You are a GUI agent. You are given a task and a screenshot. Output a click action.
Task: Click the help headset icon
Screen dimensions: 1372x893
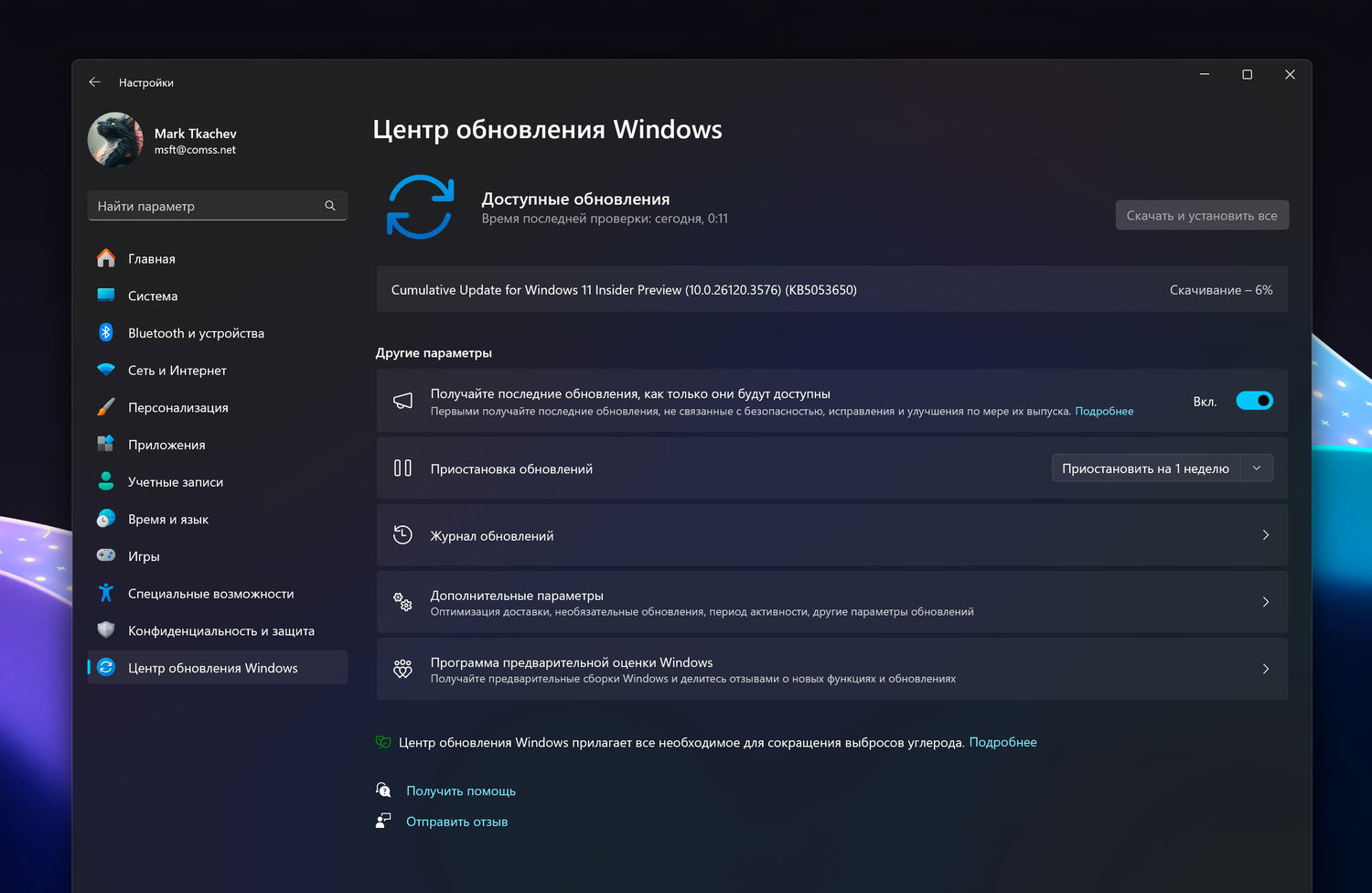383,790
